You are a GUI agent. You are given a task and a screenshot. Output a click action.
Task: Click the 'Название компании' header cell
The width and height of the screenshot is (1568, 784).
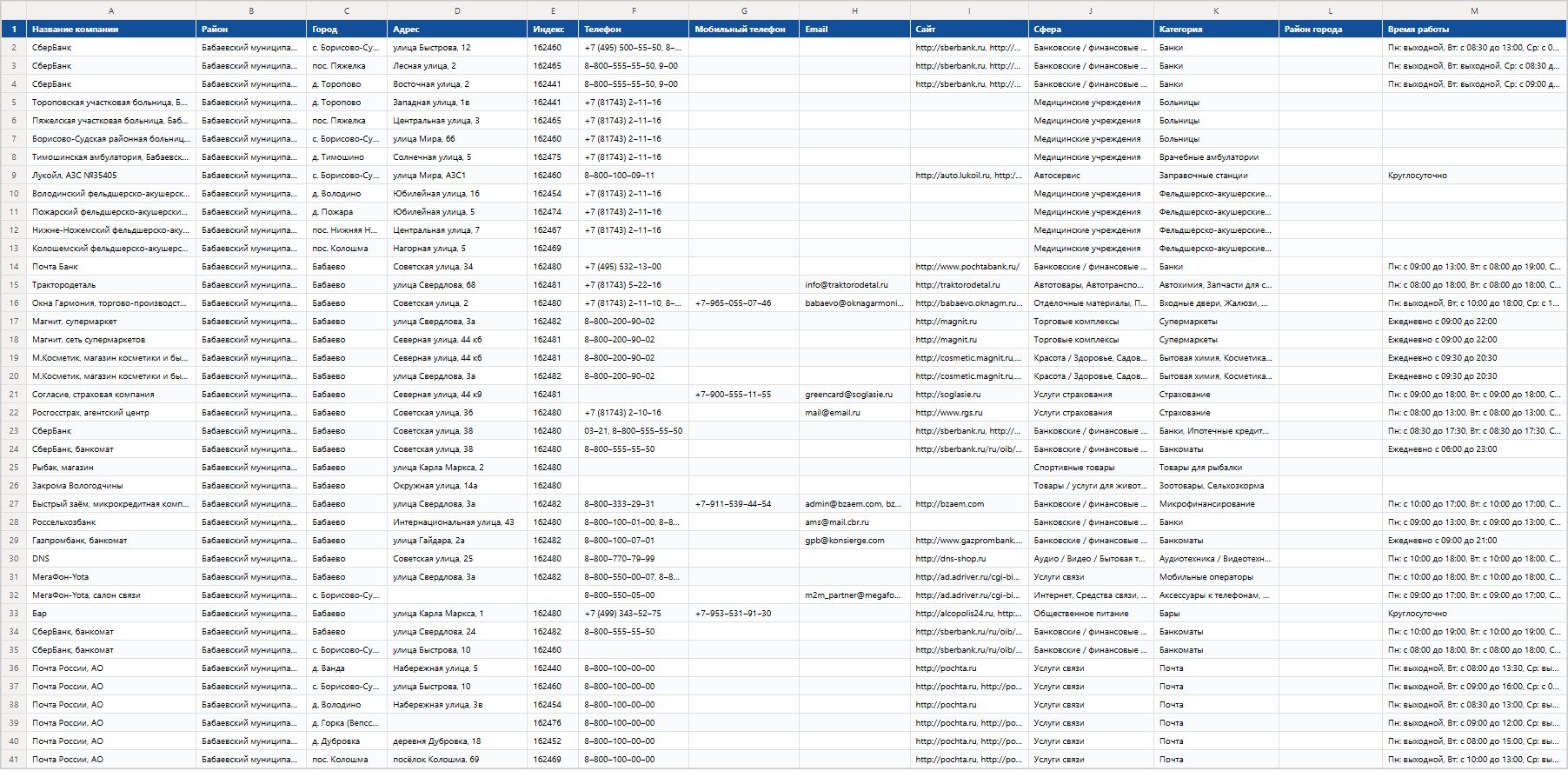(x=111, y=30)
